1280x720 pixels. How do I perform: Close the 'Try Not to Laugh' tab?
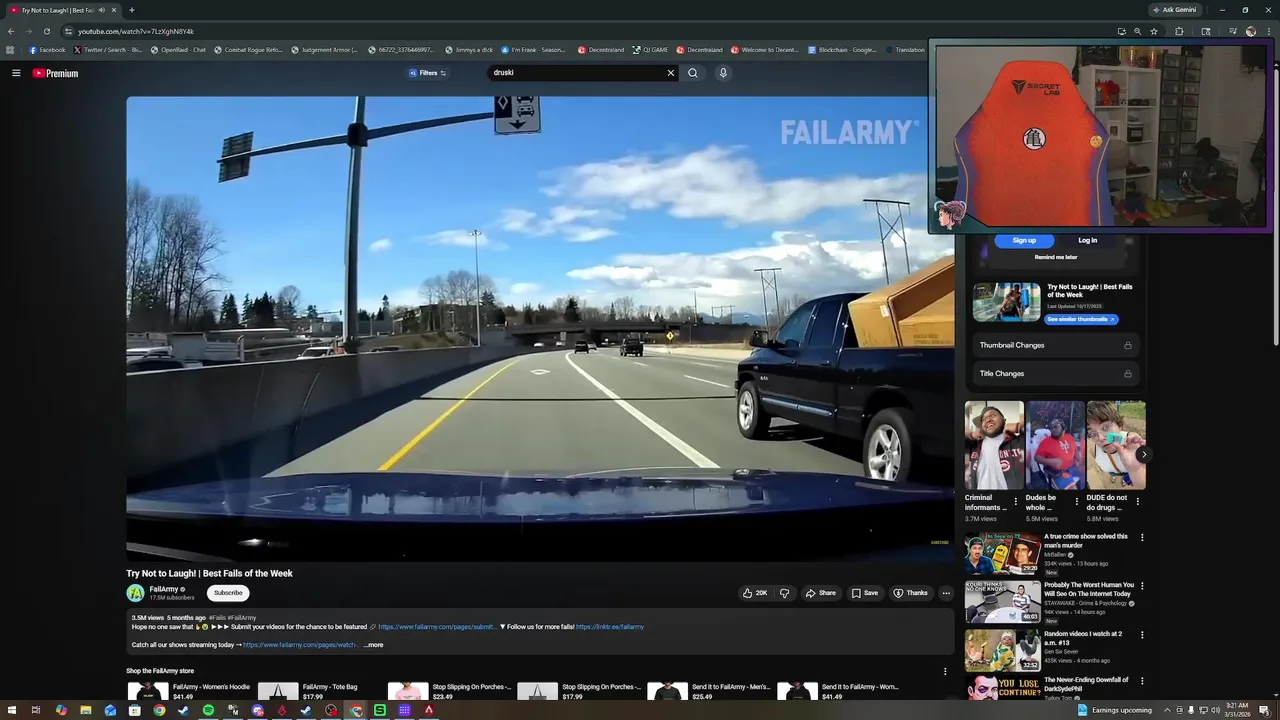(x=114, y=10)
